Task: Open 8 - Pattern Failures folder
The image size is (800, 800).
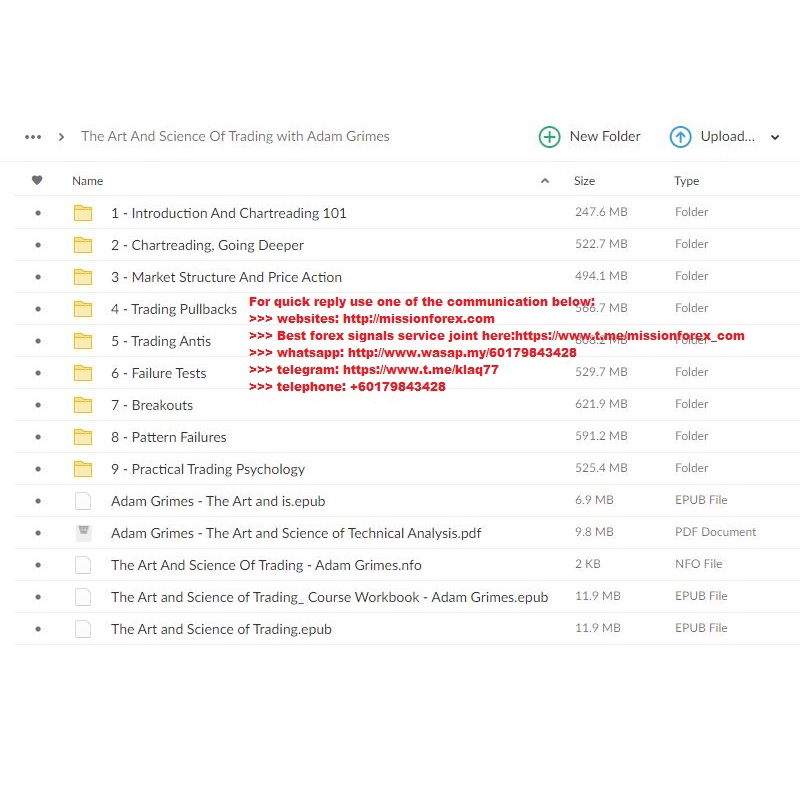Action: pos(168,437)
